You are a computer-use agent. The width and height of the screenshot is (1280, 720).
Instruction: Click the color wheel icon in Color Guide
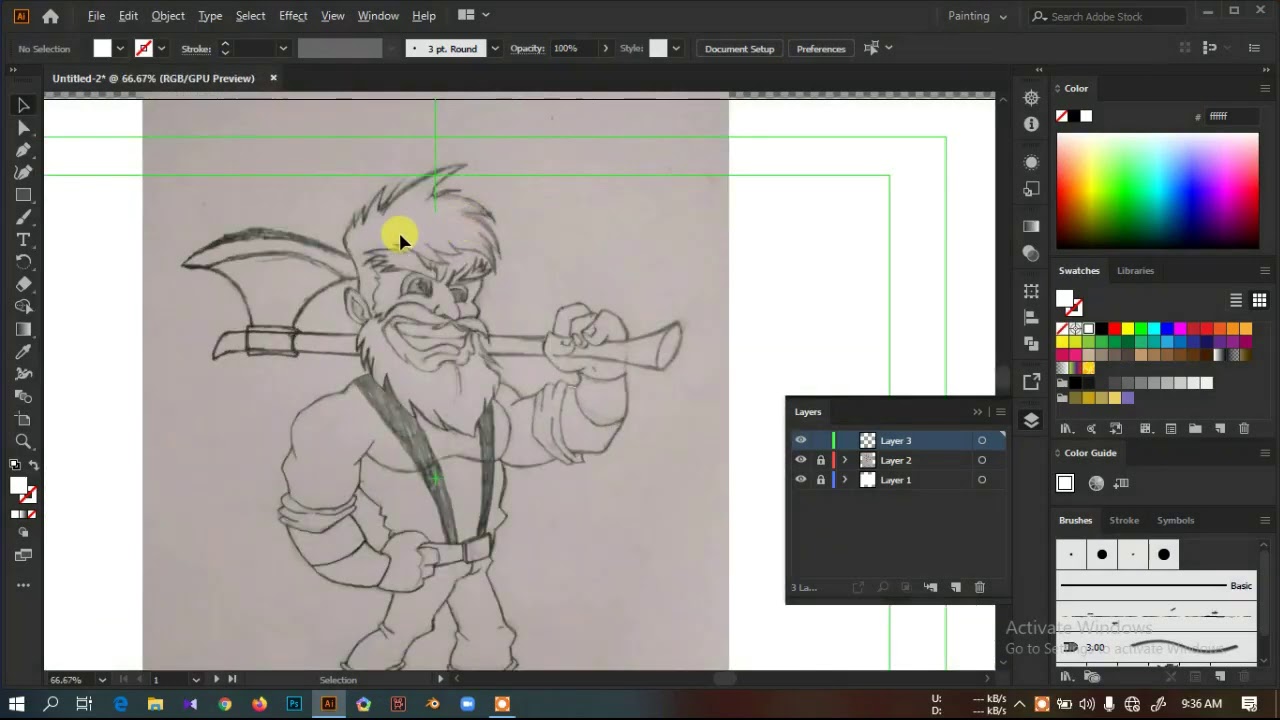1096,484
